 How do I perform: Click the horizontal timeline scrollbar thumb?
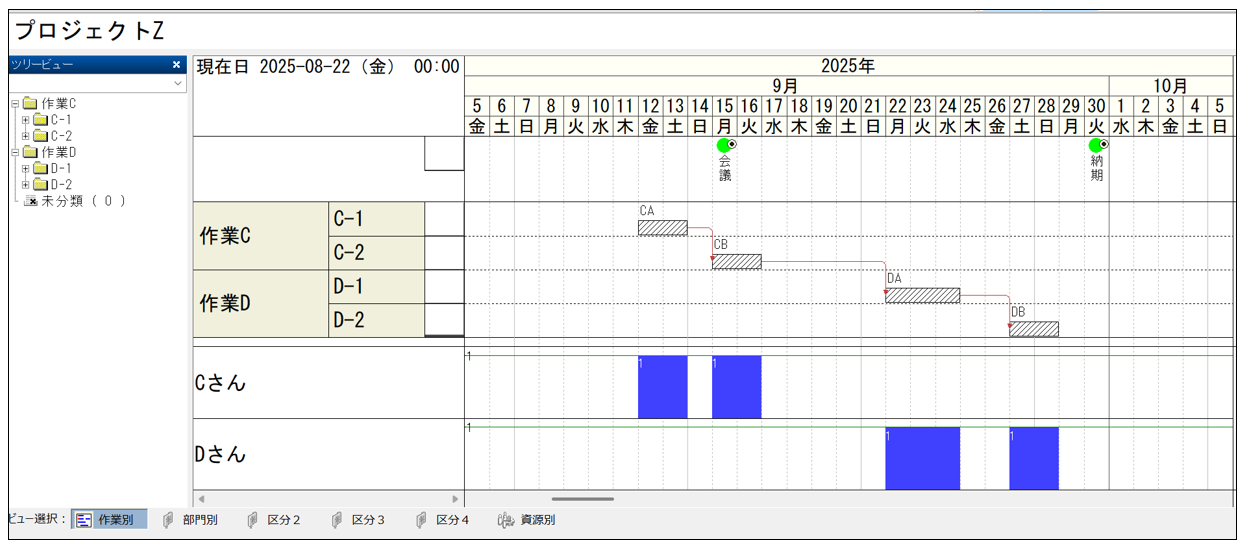point(582,498)
